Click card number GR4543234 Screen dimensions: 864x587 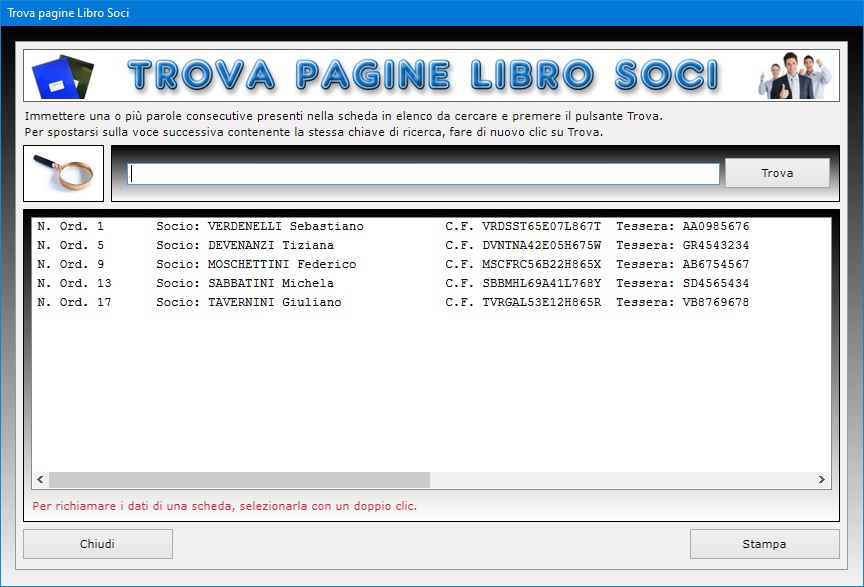tap(716, 245)
